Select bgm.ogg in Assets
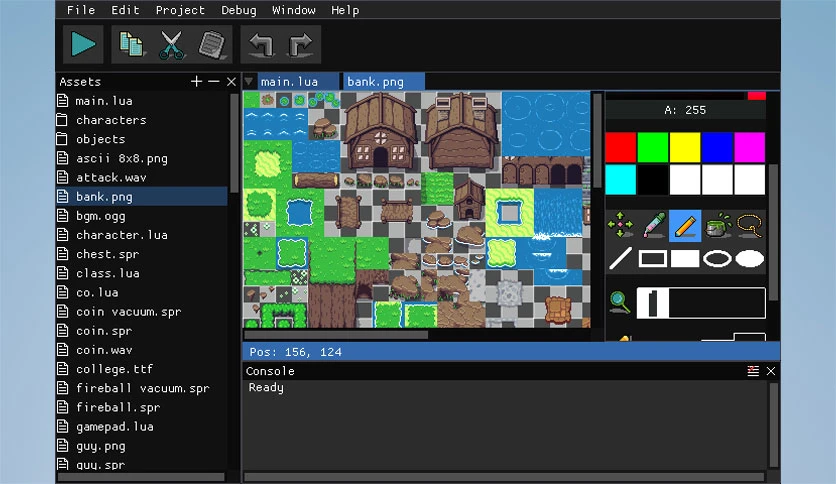The image size is (836, 484). (142, 216)
